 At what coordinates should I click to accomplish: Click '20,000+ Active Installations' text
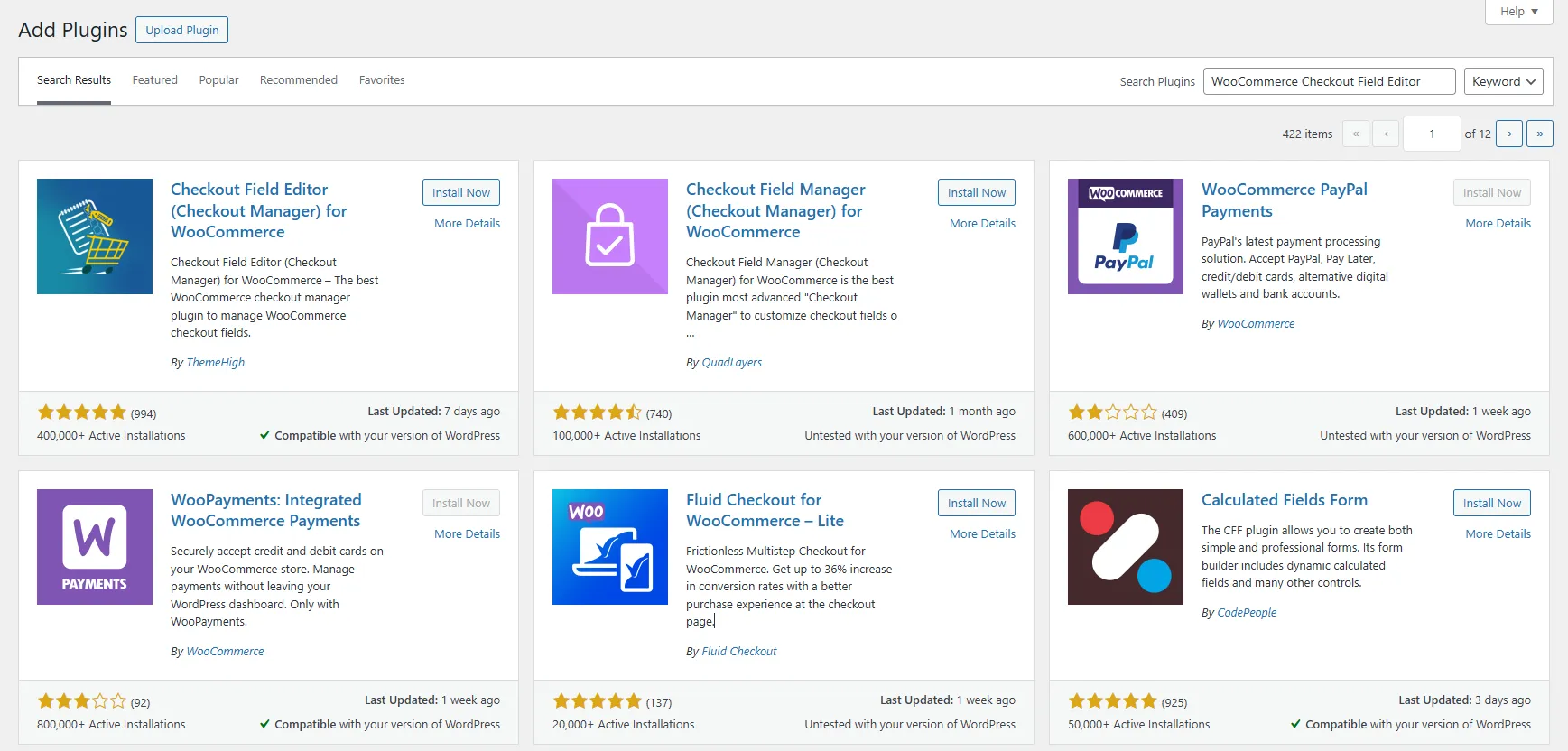624,725
